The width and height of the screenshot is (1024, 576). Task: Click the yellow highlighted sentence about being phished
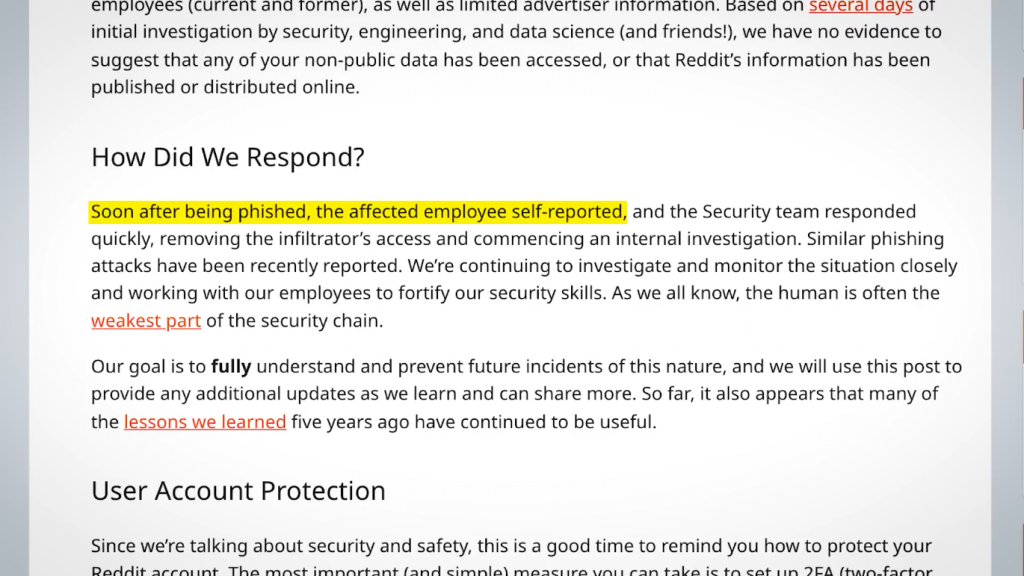pos(358,212)
